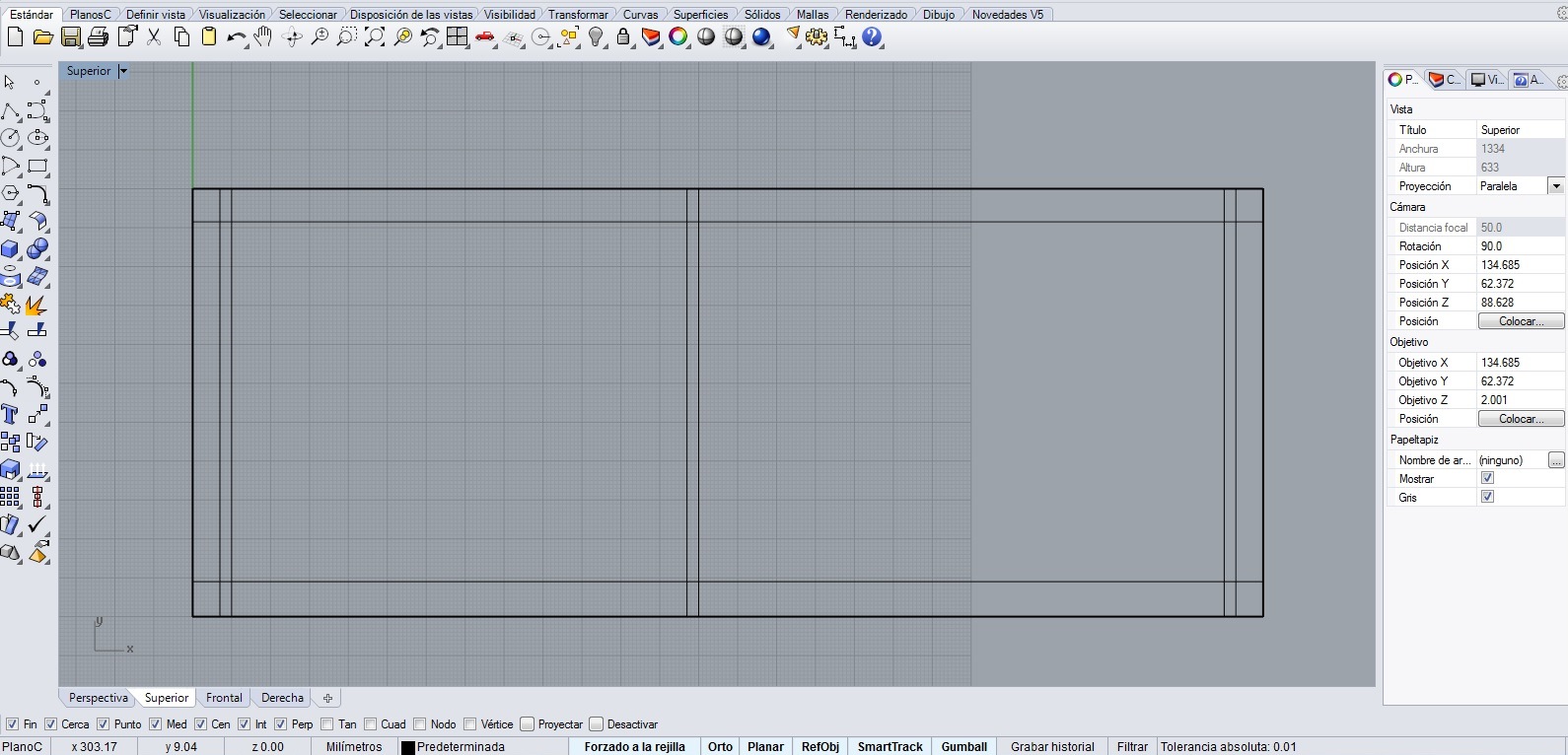This screenshot has height=755, width=1568.
Task: Click the Undo arrow icon
Action: pyautogui.click(x=237, y=37)
